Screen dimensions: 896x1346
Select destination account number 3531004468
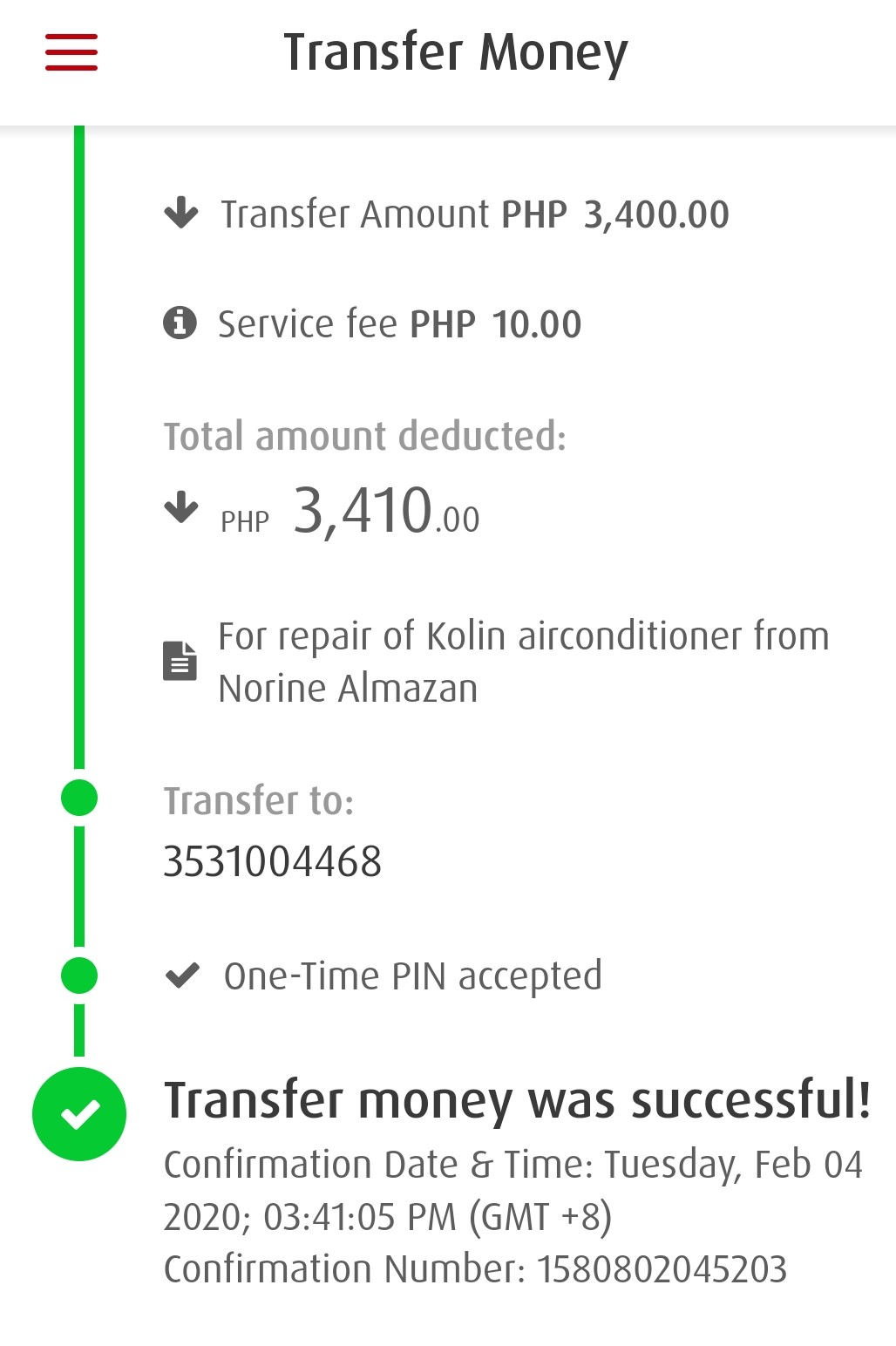pos(272,861)
